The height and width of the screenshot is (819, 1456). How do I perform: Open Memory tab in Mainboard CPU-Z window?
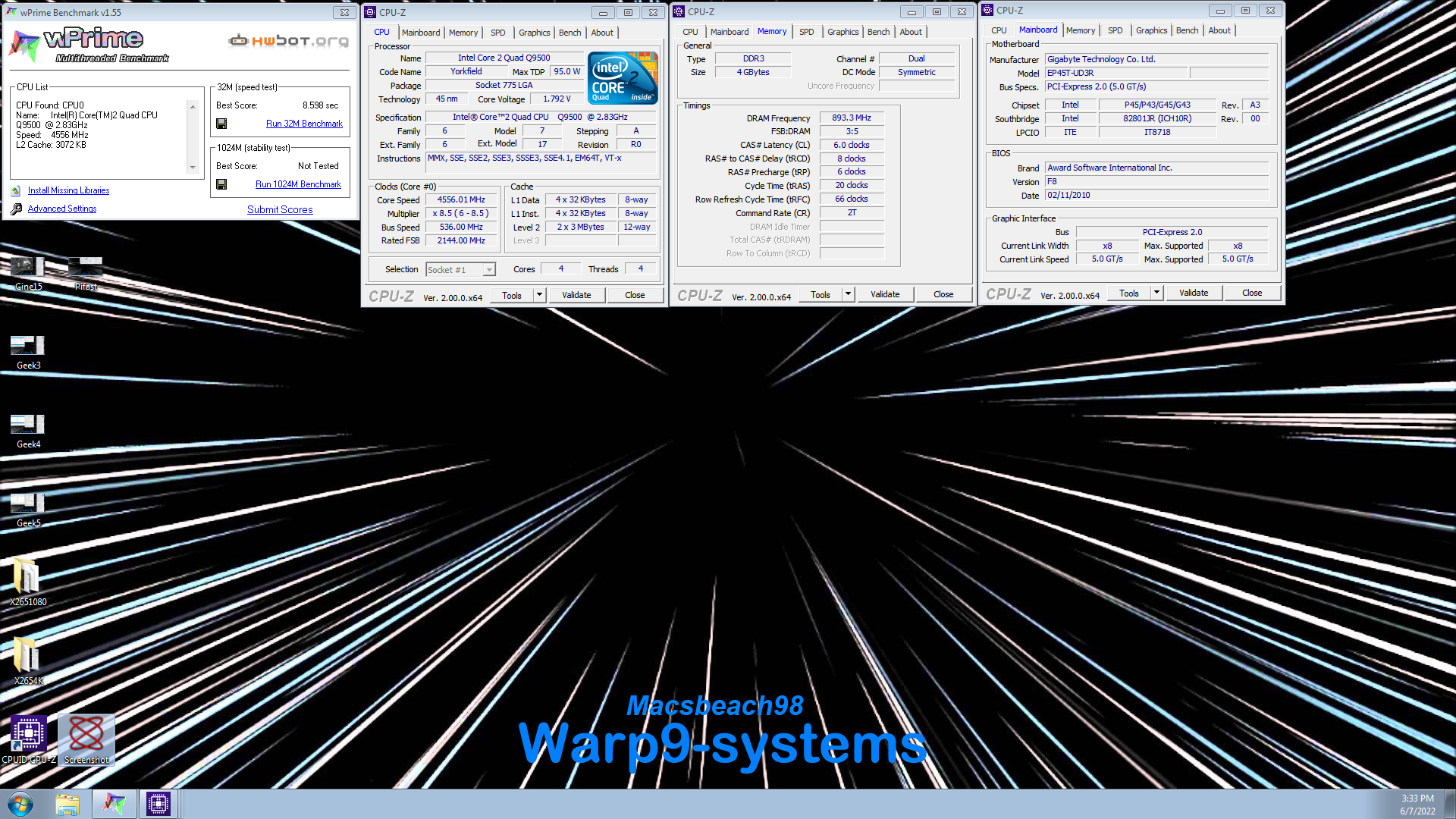click(x=1080, y=30)
